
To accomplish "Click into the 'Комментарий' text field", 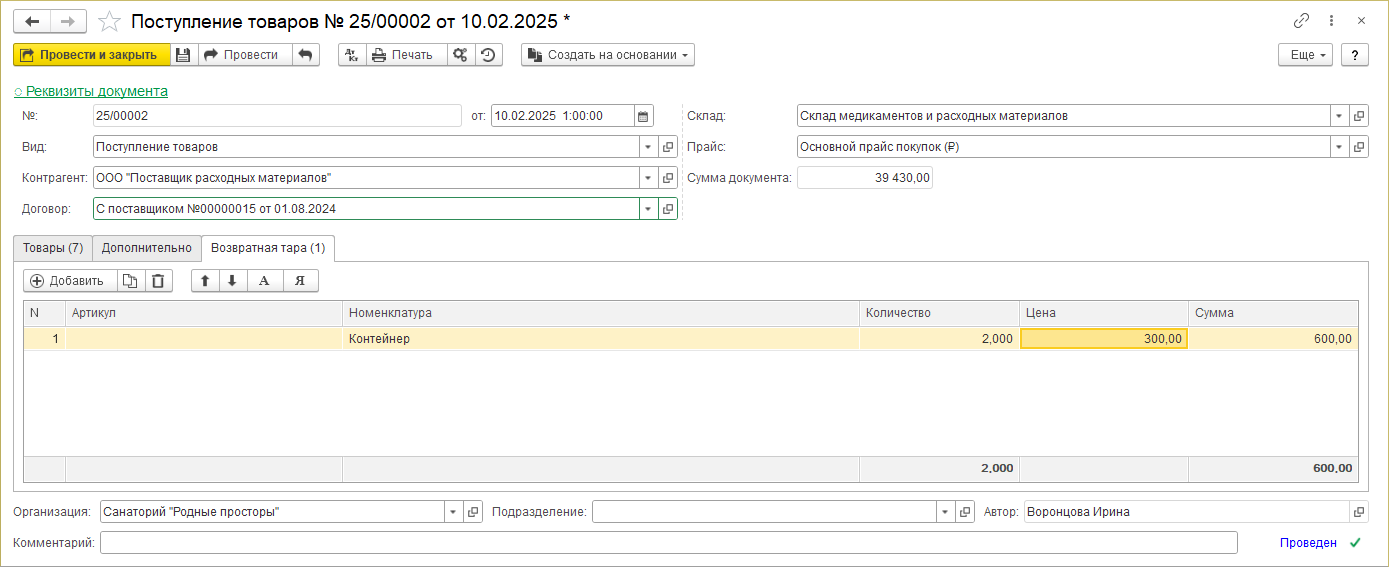I will pyautogui.click(x=668, y=543).
